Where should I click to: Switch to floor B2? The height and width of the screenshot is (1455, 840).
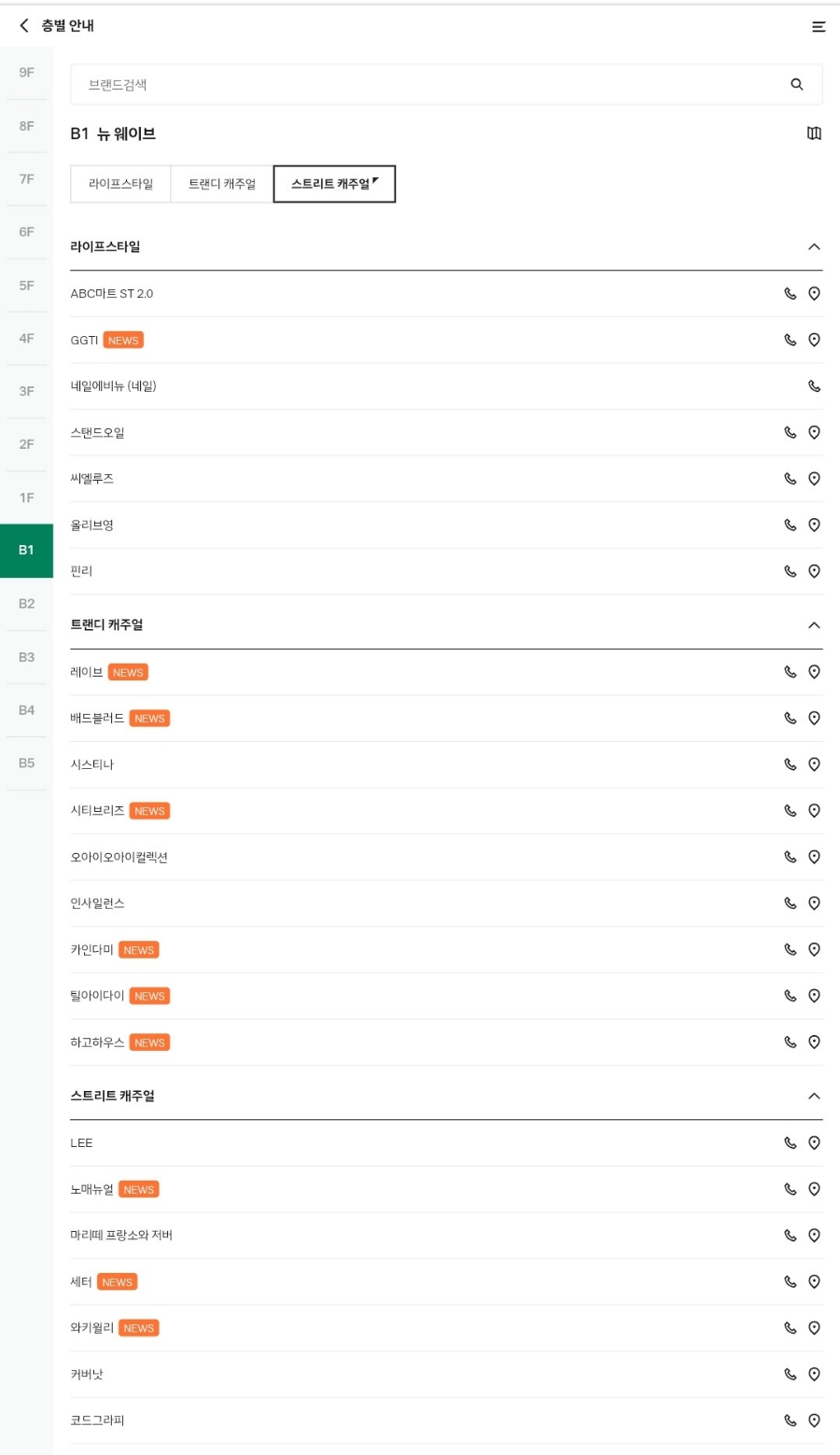point(26,604)
